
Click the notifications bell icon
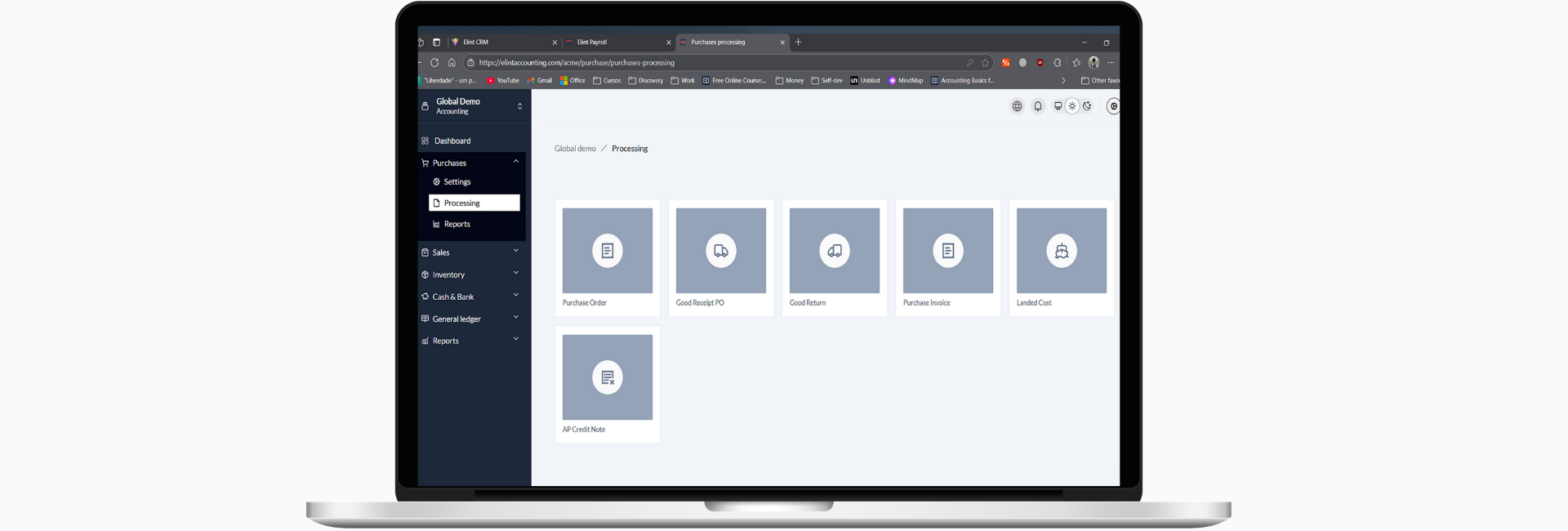click(1037, 106)
